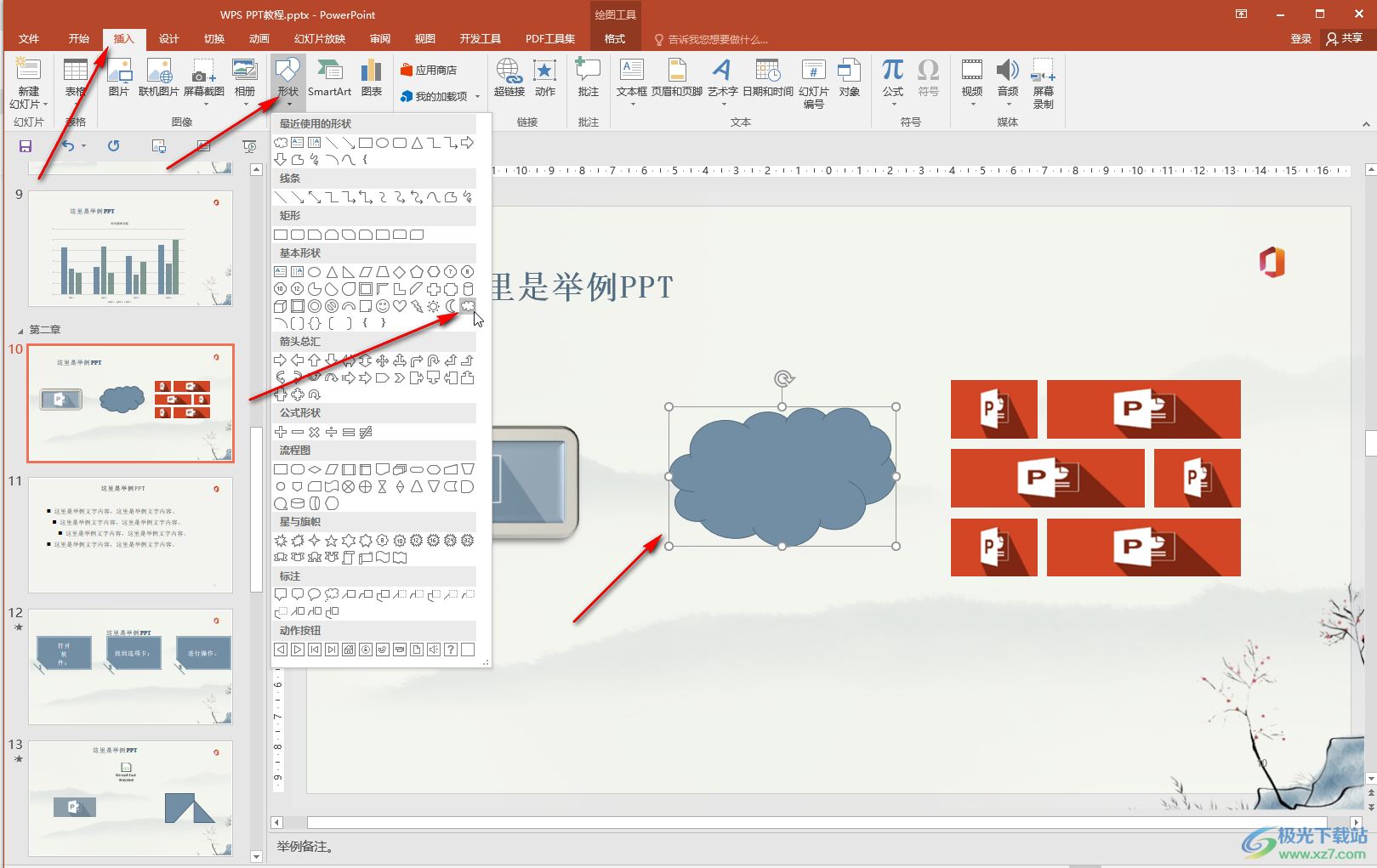The width and height of the screenshot is (1377, 868).
Task: Open the undo history dropdown arrow
Action: pyautogui.click(x=83, y=146)
